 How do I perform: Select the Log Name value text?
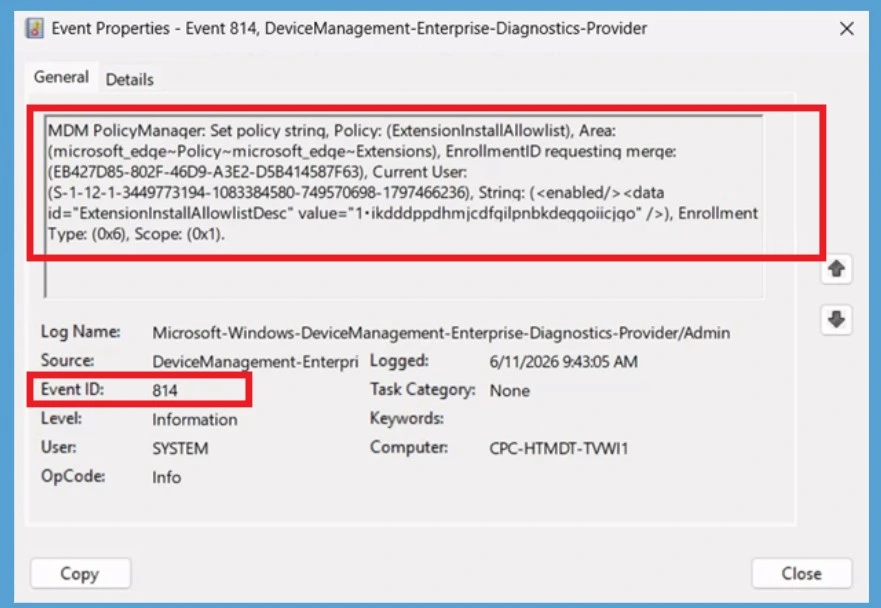[441, 333]
